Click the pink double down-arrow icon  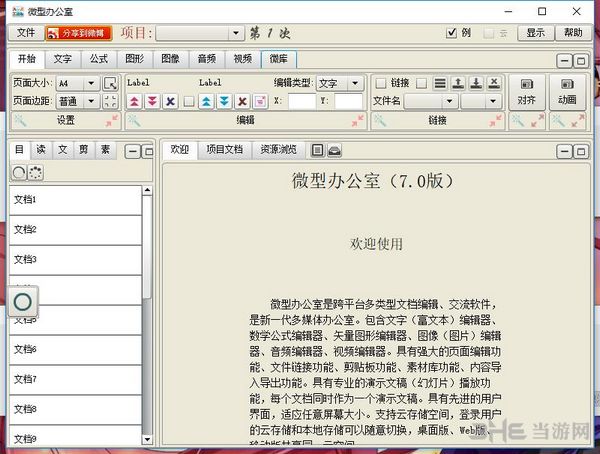tap(152, 101)
